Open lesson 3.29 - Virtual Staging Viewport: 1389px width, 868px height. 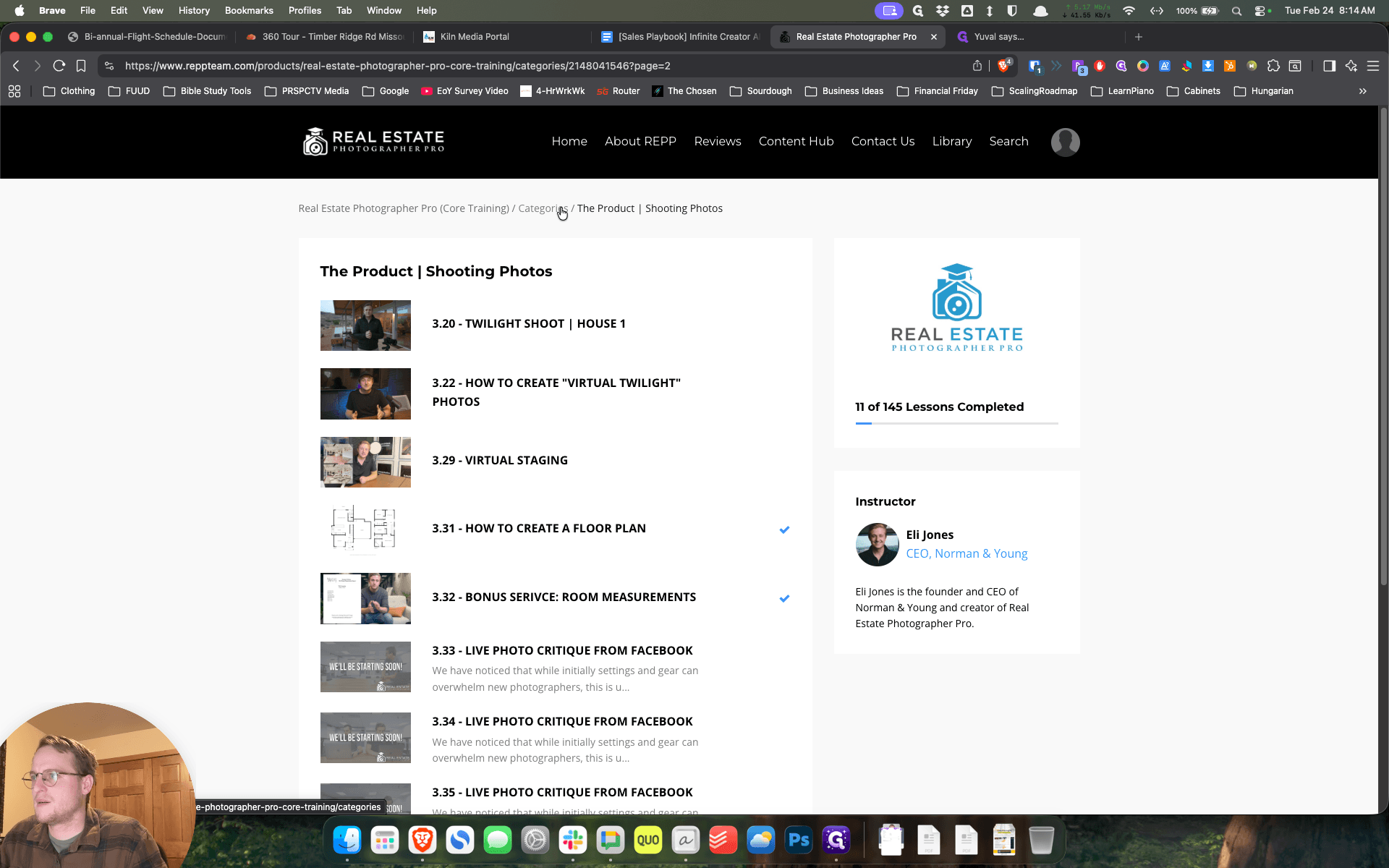pos(500,461)
